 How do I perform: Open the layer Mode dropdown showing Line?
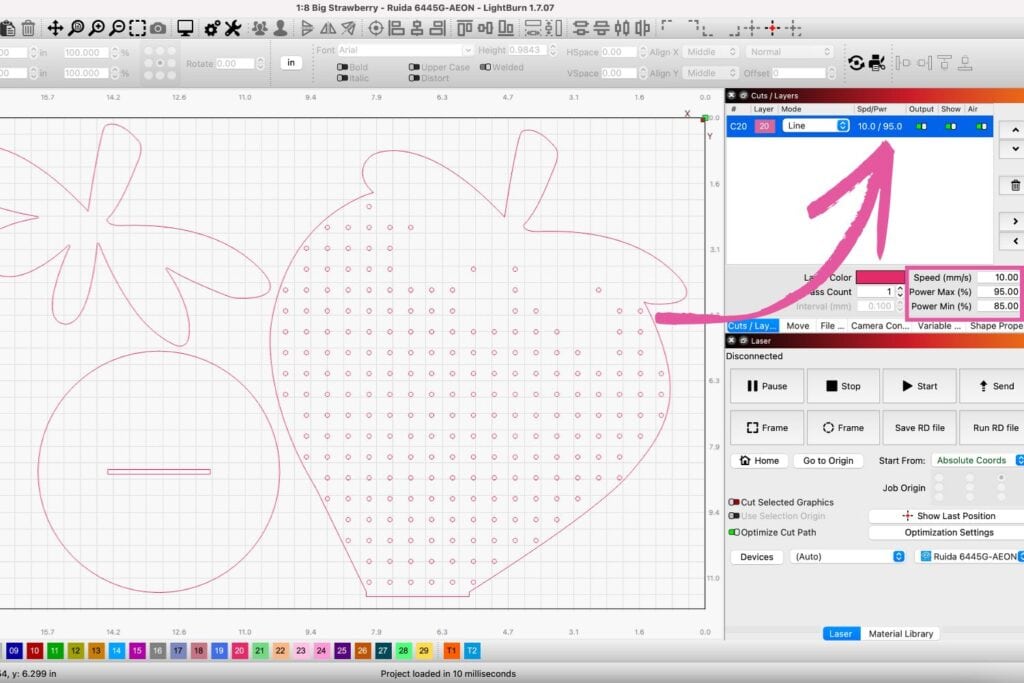coord(816,125)
